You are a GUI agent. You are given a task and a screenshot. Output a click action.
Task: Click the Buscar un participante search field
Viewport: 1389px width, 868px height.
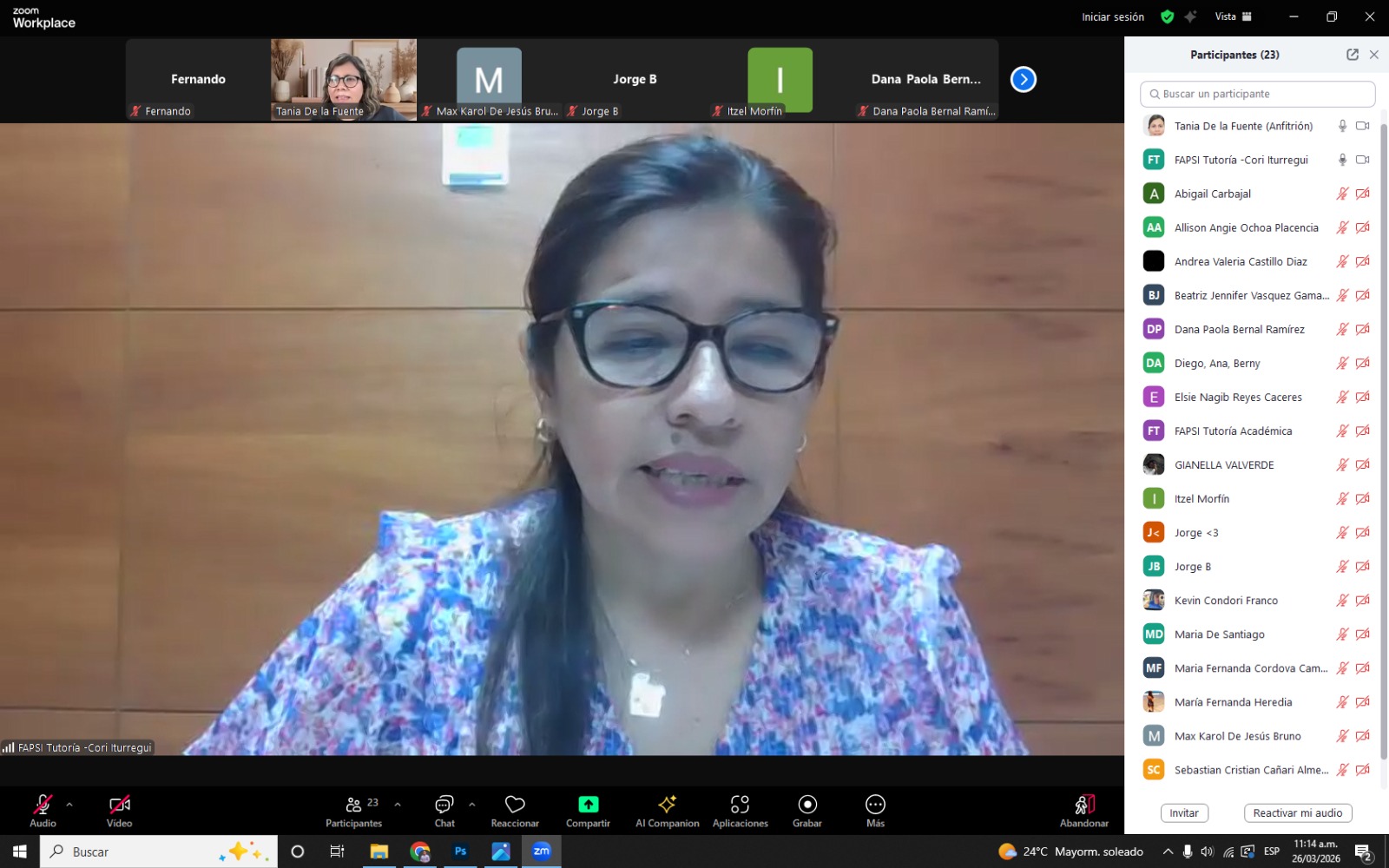[1257, 94]
